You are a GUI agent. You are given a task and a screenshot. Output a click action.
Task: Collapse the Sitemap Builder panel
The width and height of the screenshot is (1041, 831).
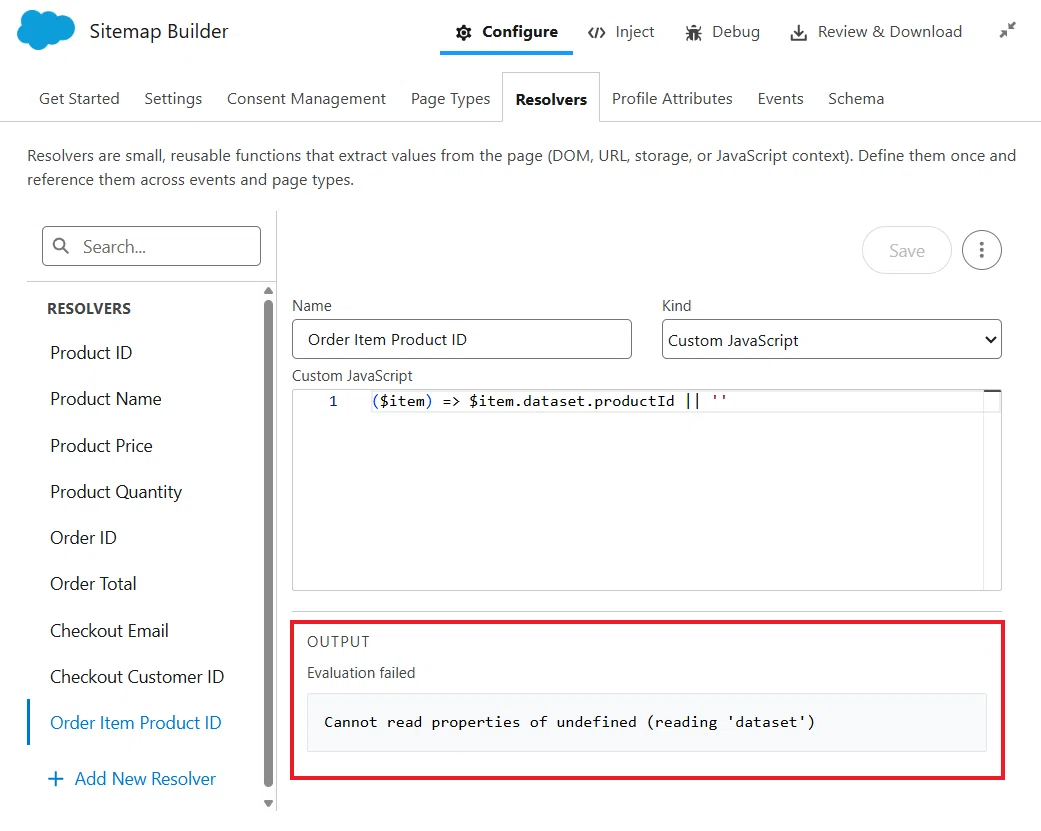1007,31
